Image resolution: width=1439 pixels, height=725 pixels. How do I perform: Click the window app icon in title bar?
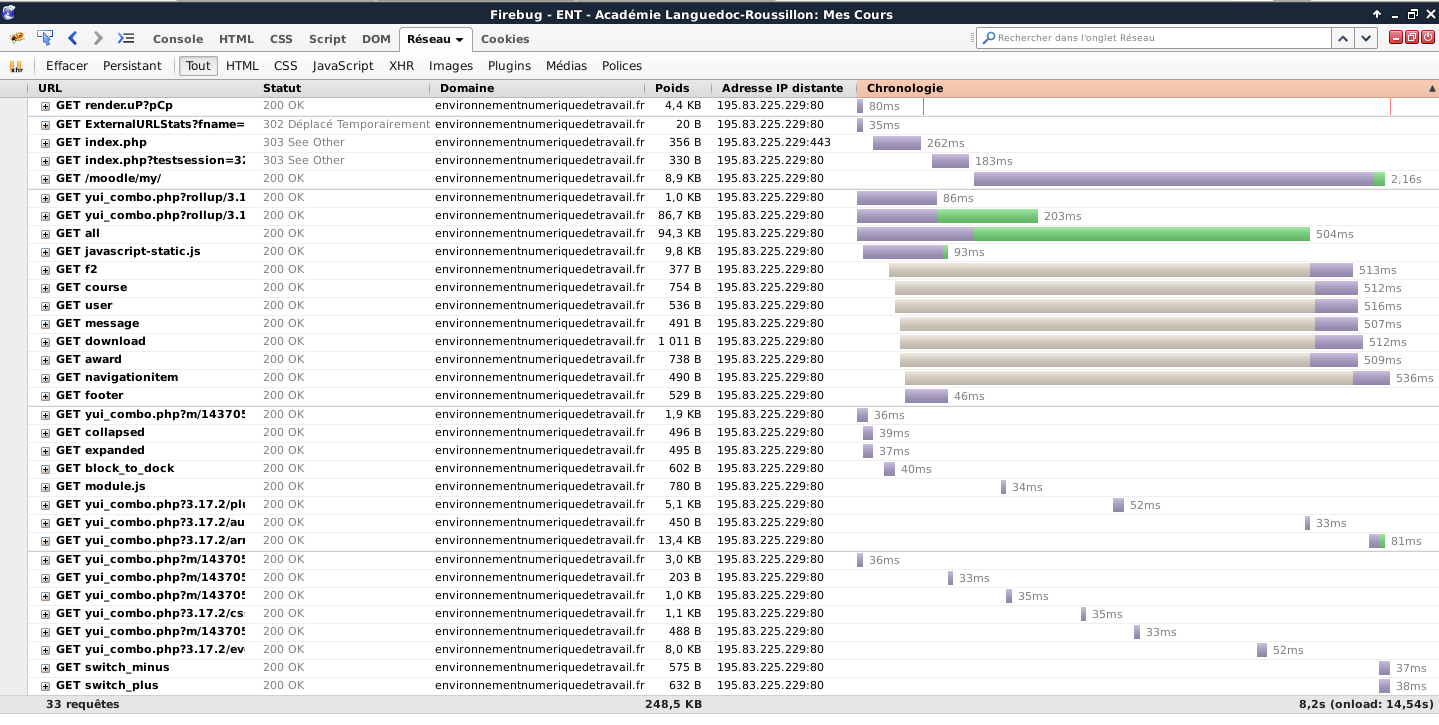(x=9, y=12)
